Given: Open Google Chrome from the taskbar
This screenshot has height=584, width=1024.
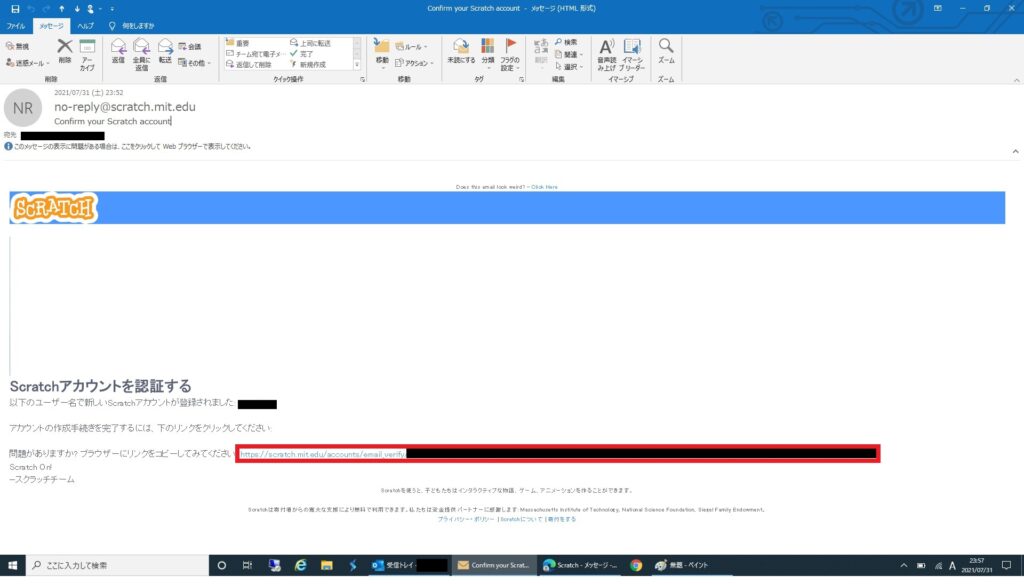Looking at the screenshot, I should 636,565.
